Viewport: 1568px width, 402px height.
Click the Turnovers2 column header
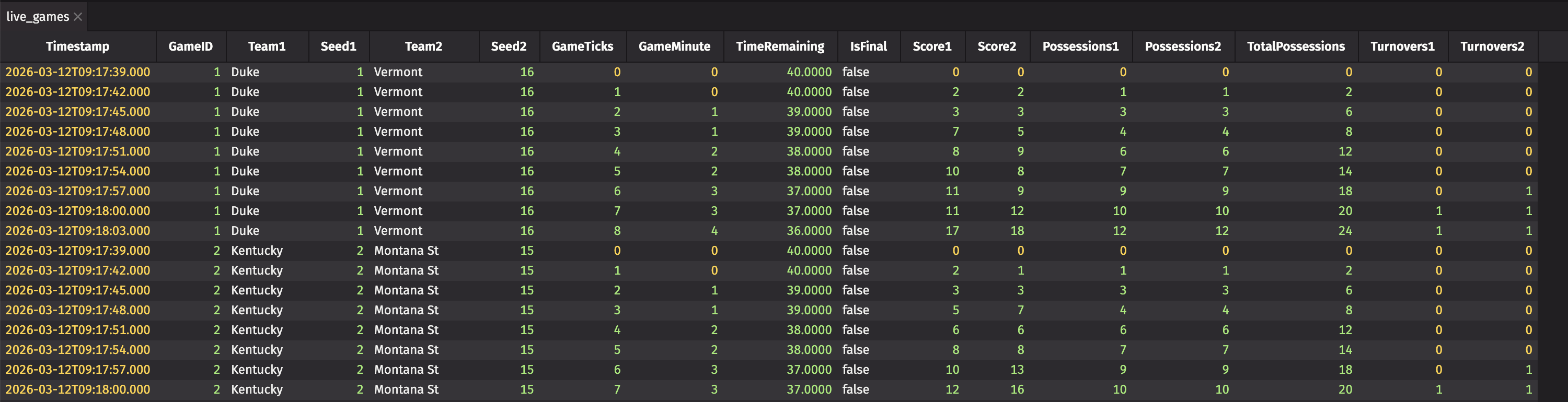[1492, 46]
